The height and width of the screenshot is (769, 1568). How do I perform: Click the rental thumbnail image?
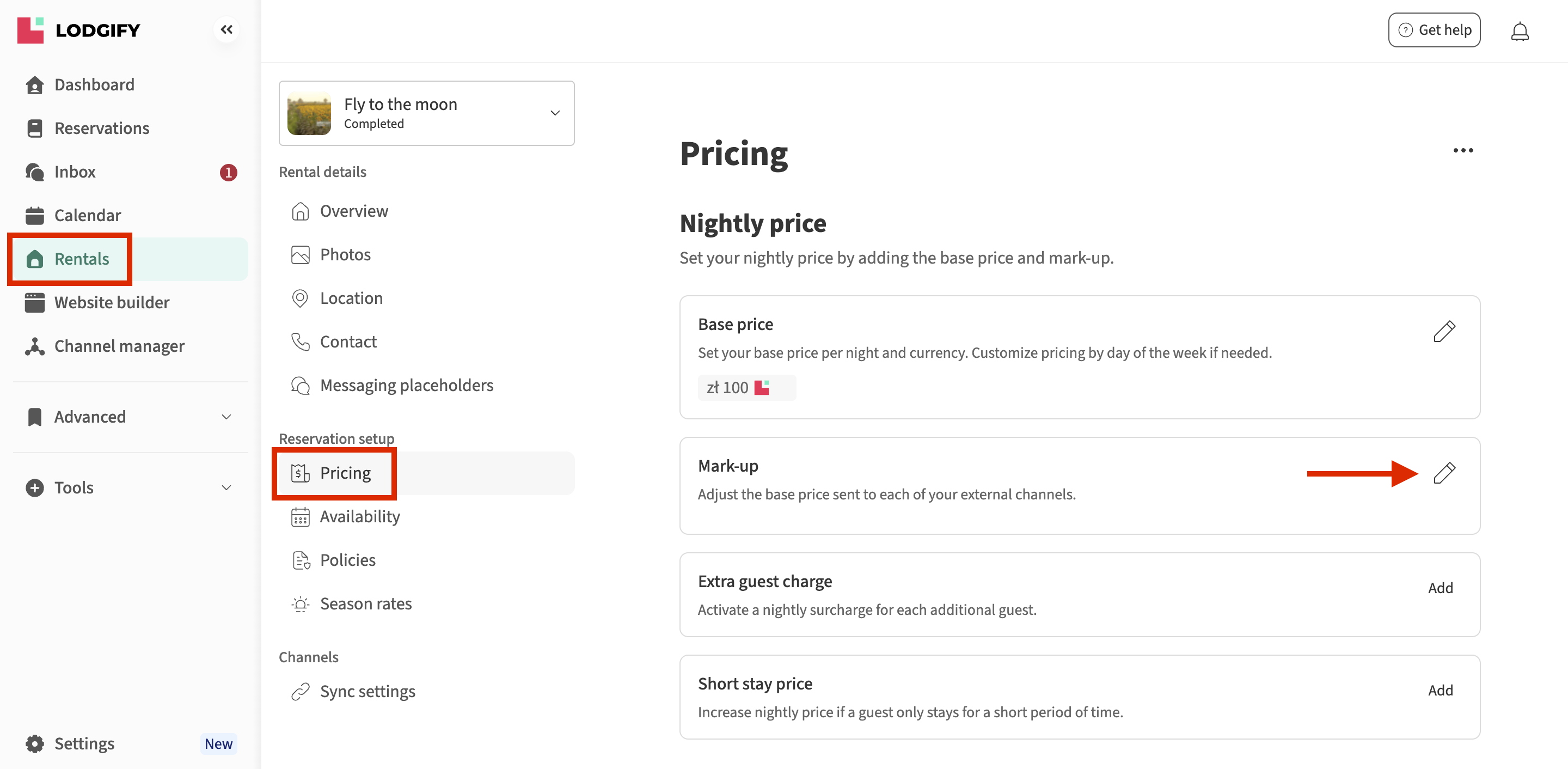click(309, 113)
